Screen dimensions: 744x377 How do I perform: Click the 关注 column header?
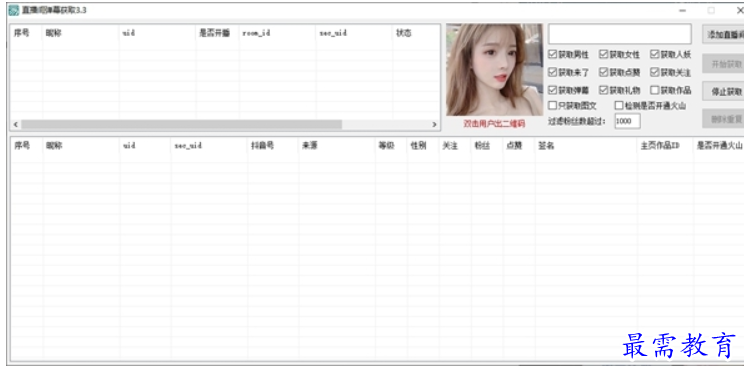455,146
